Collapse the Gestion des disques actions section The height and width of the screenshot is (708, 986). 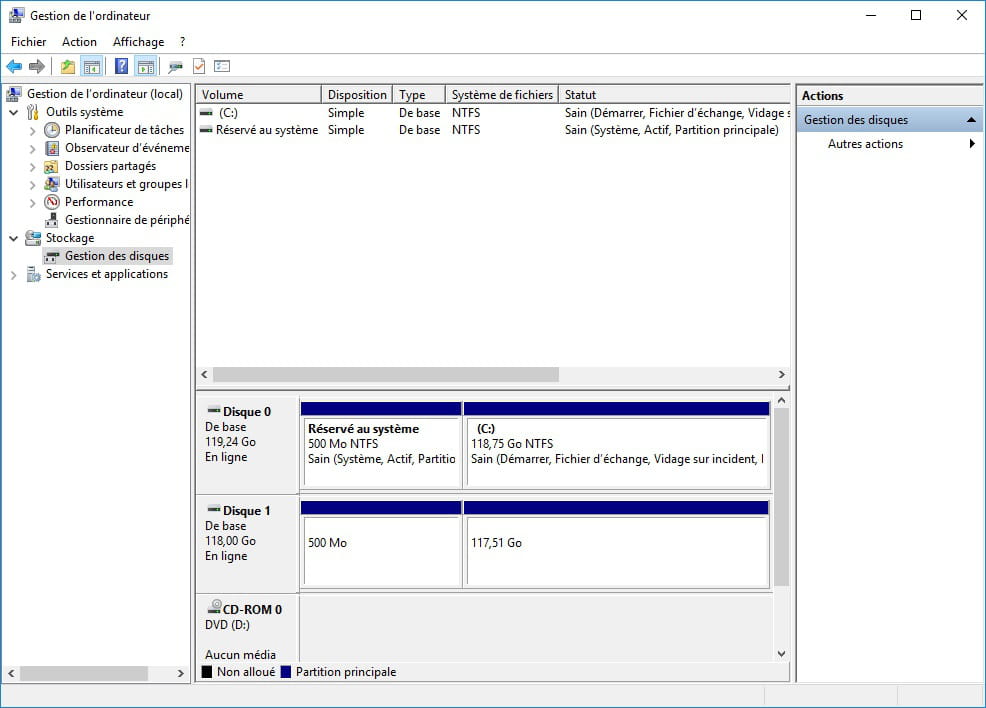971,119
